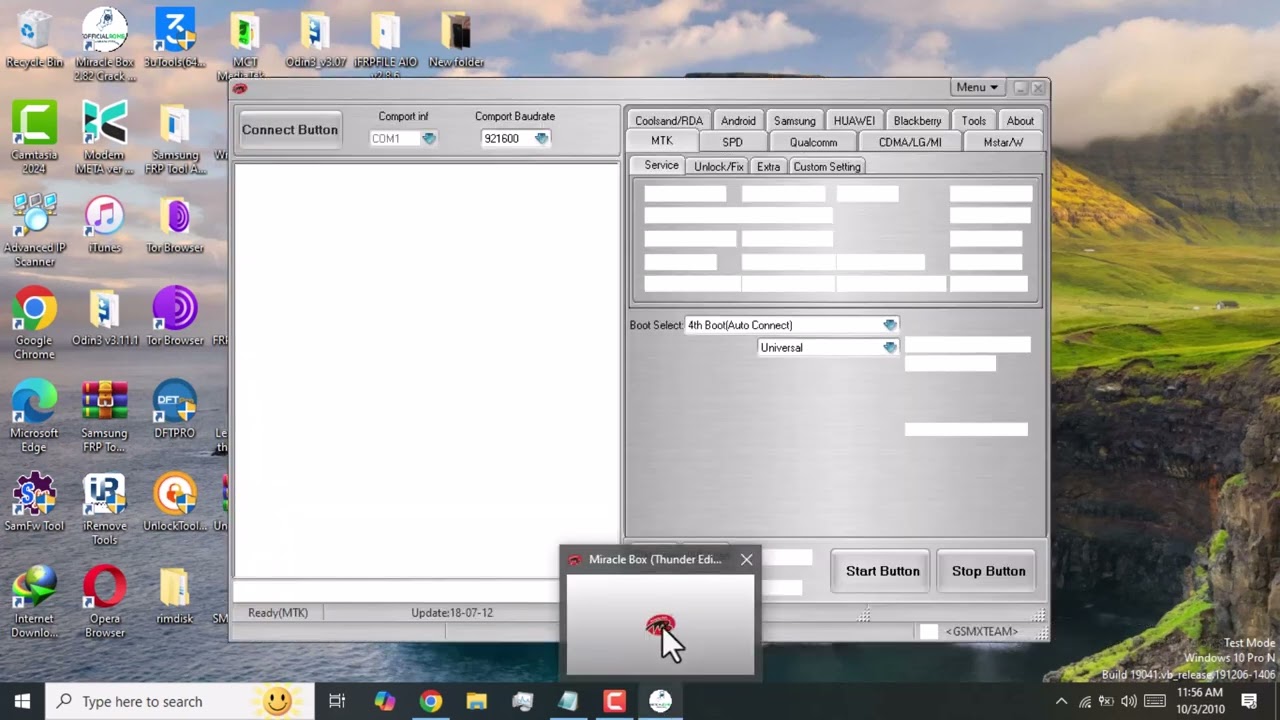1280x720 pixels.
Task: Open the Extra sub-tab
Action: point(768,167)
